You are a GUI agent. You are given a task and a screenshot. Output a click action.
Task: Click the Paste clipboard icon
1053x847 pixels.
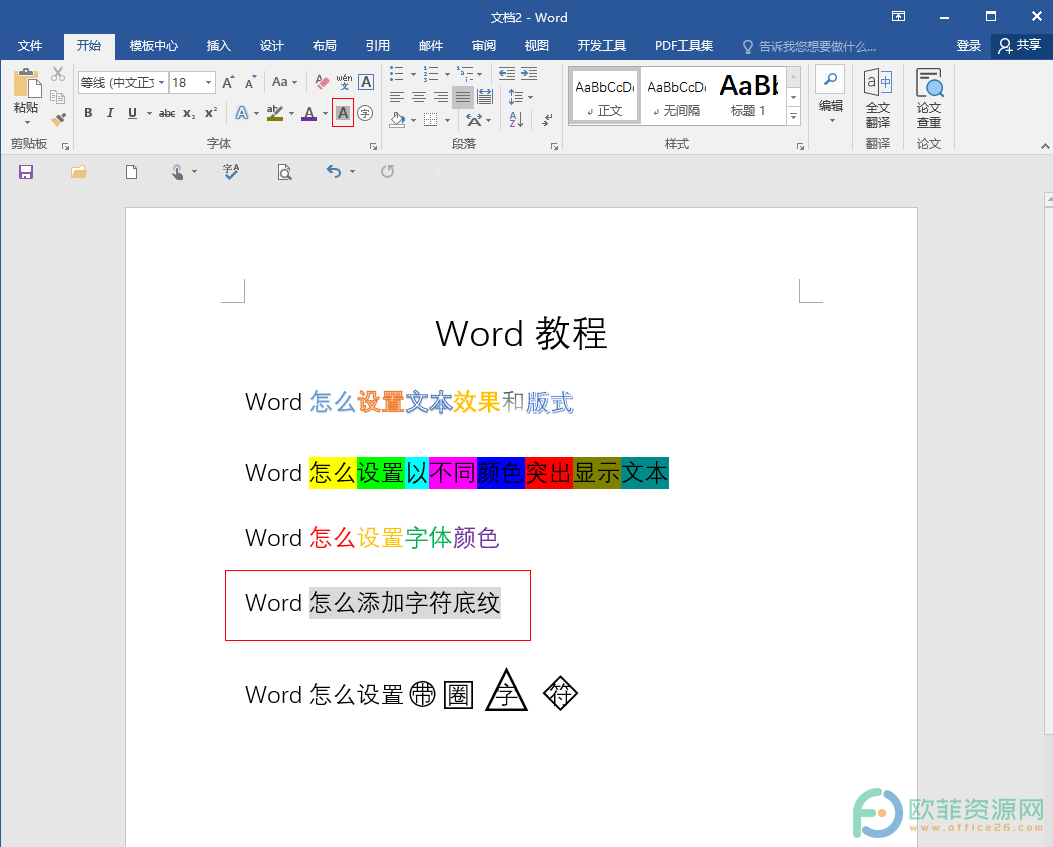point(27,83)
